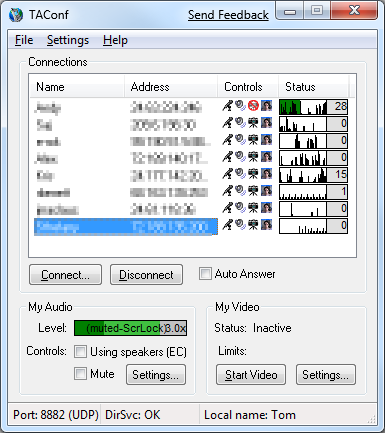Open the File menu
This screenshot has width=385, height=433.
[24, 40]
